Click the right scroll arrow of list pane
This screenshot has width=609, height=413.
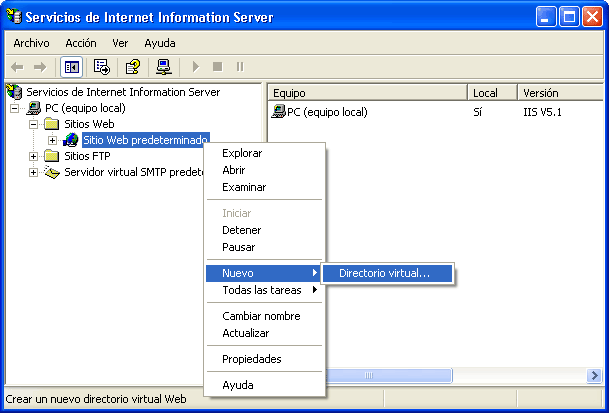click(594, 375)
